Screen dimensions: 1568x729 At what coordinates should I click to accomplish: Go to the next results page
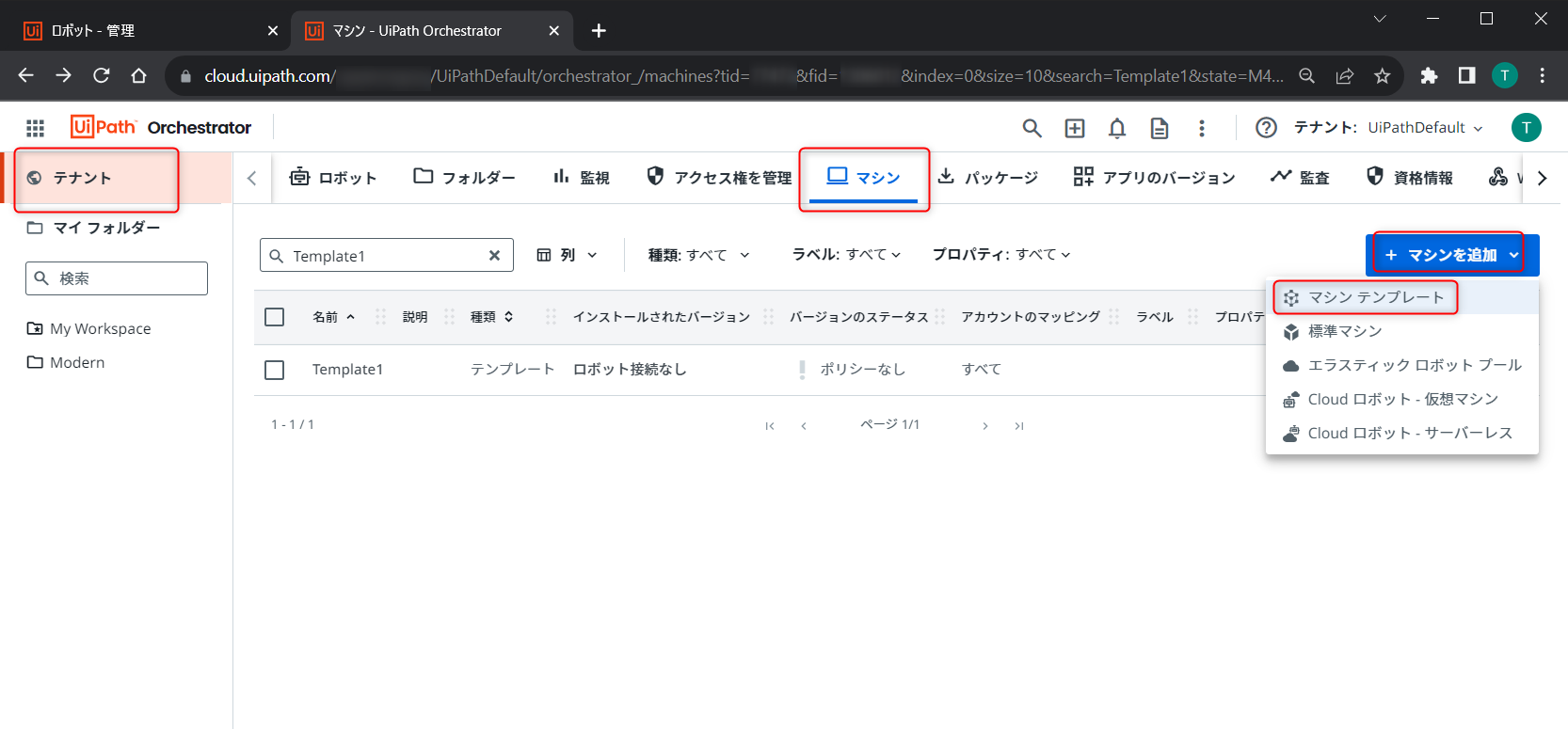pos(984,426)
